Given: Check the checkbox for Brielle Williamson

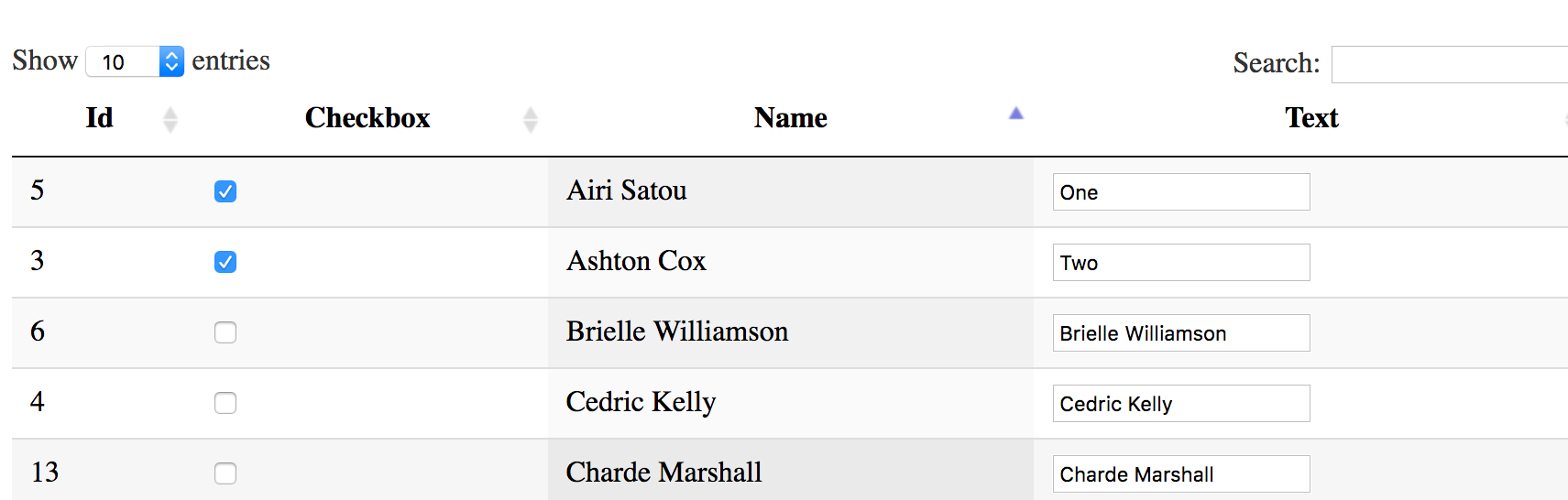Looking at the screenshot, I should (225, 332).
